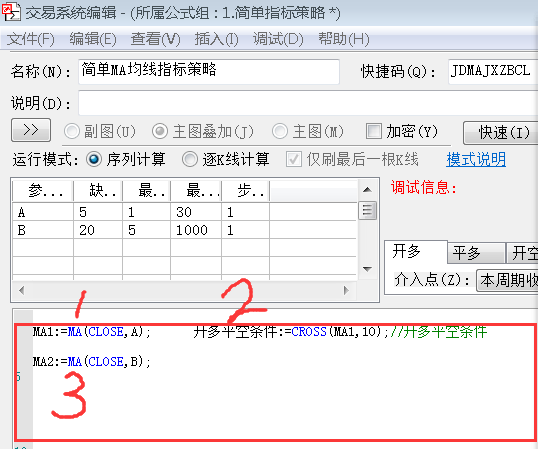Click the vertical scrollbar thumb in parameter table
This screenshot has height=449, width=538.
click(367, 210)
